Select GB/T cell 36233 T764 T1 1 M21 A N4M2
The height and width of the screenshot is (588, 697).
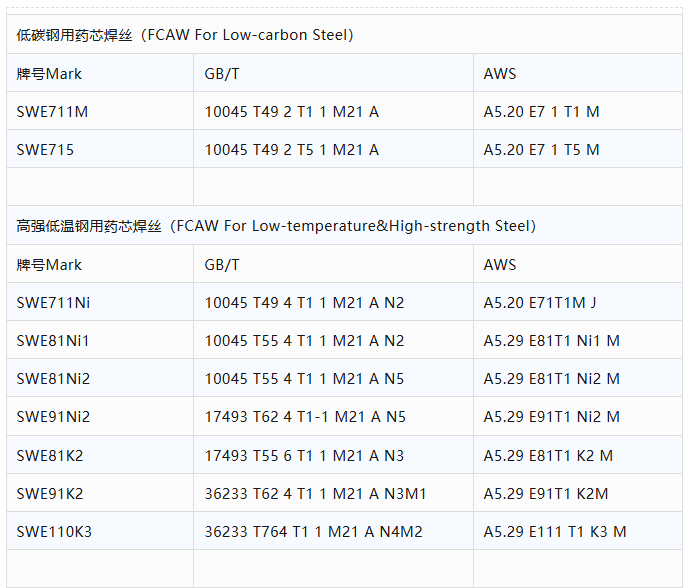313,532
